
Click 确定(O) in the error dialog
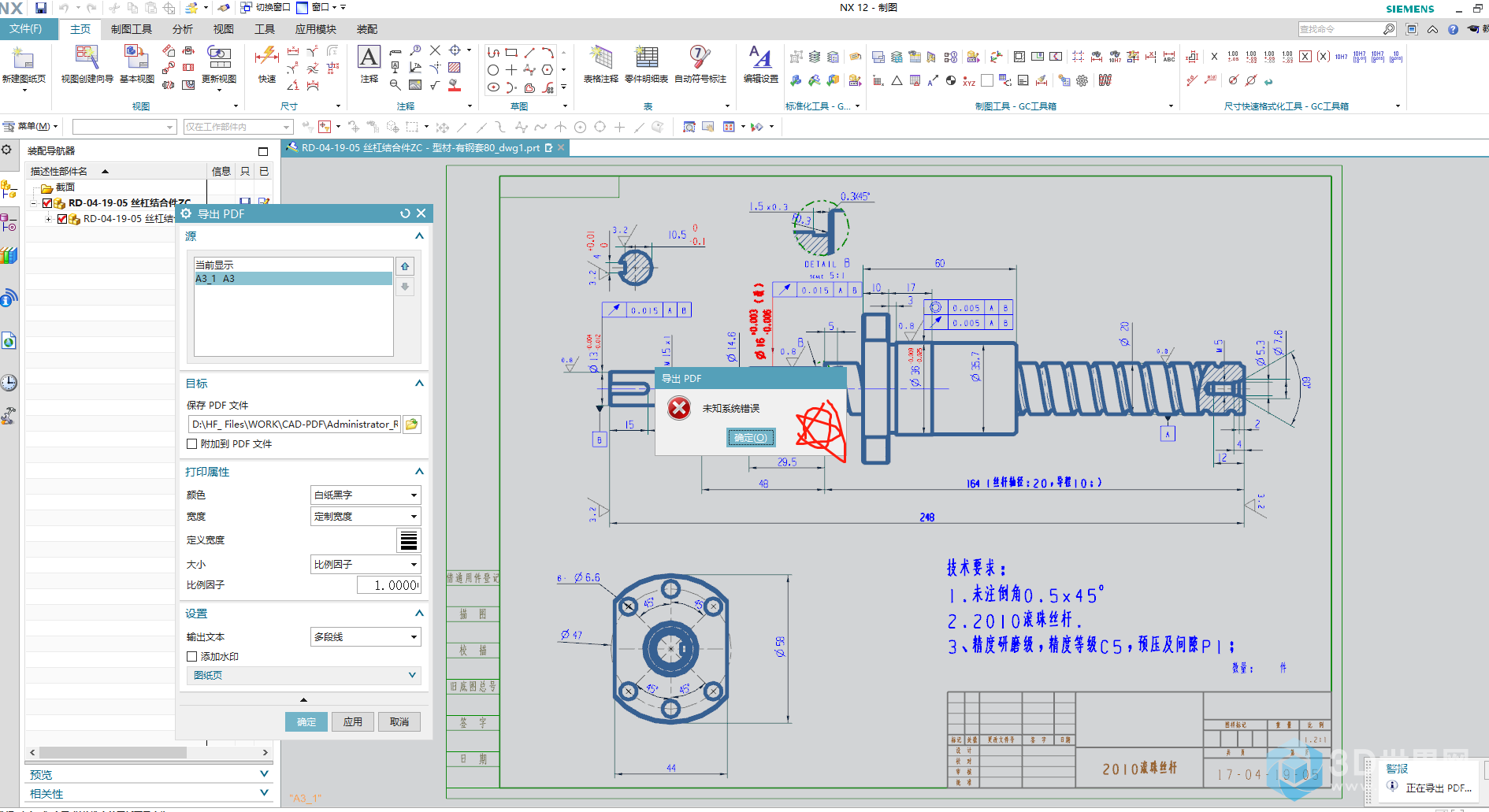[x=750, y=438]
